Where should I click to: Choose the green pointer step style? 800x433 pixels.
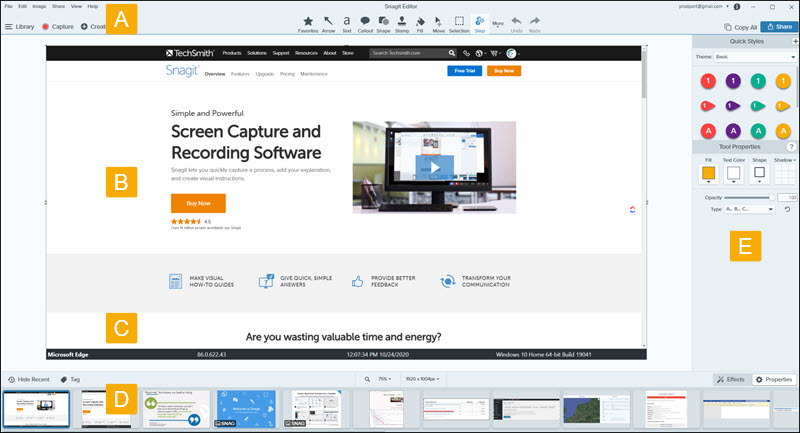758,106
